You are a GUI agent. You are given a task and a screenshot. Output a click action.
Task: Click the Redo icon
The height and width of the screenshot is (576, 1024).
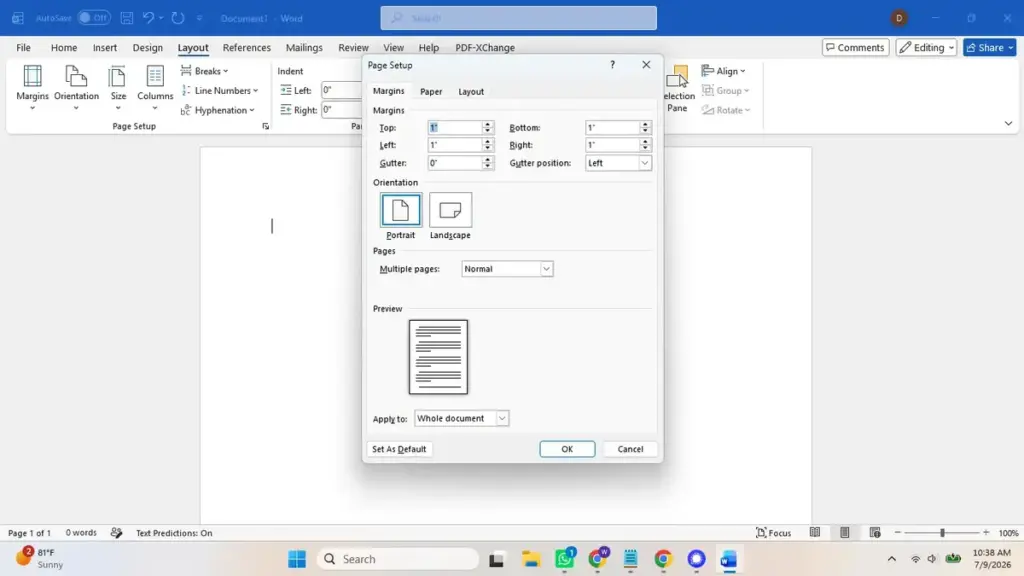pos(178,18)
